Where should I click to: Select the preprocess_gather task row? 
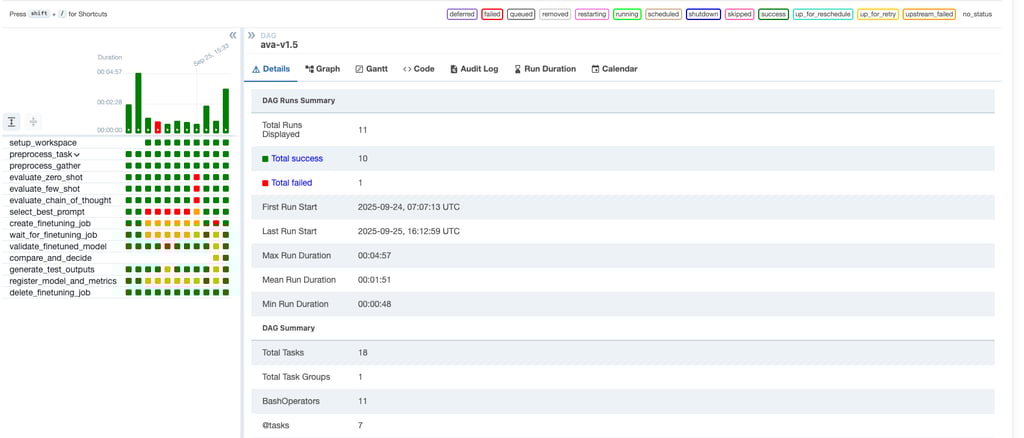pyautogui.click(x=45, y=166)
